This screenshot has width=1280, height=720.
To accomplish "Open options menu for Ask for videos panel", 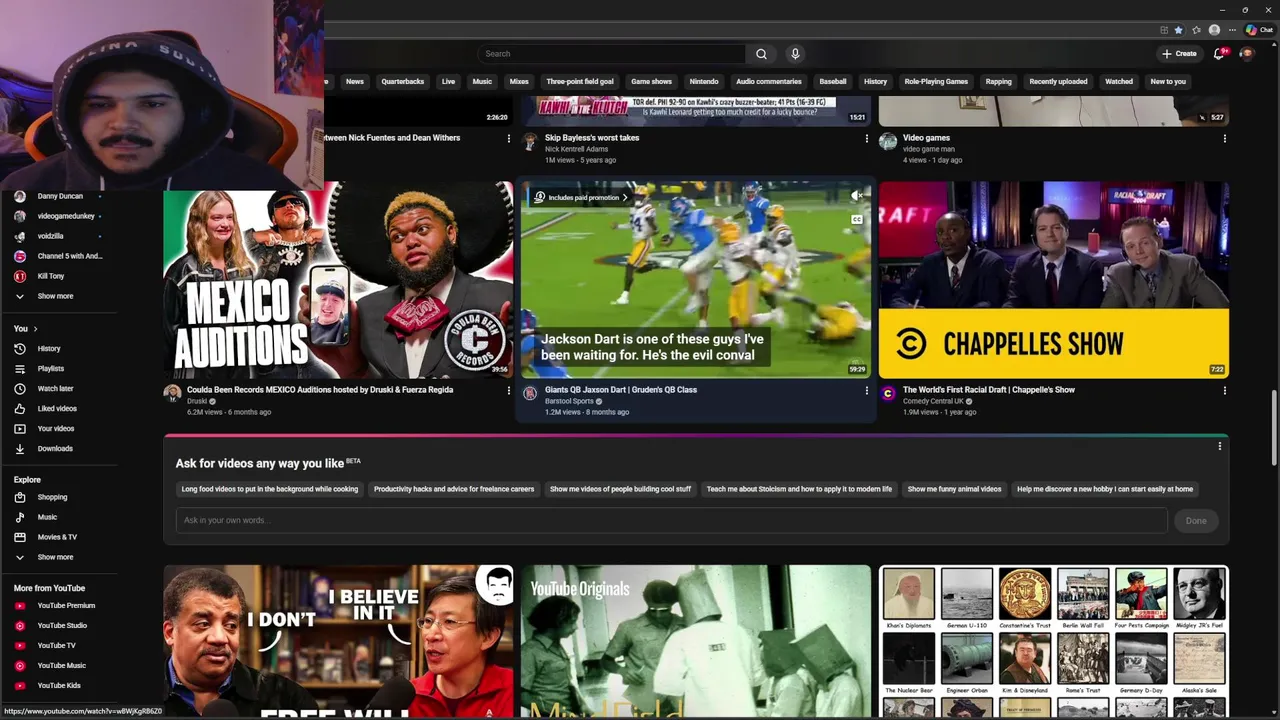I will coord(1219,446).
